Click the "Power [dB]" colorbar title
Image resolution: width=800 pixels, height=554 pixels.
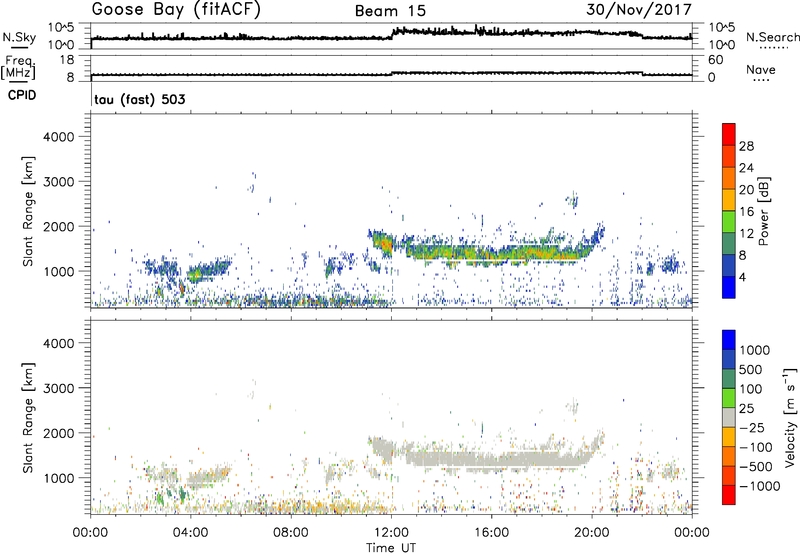(x=763, y=211)
